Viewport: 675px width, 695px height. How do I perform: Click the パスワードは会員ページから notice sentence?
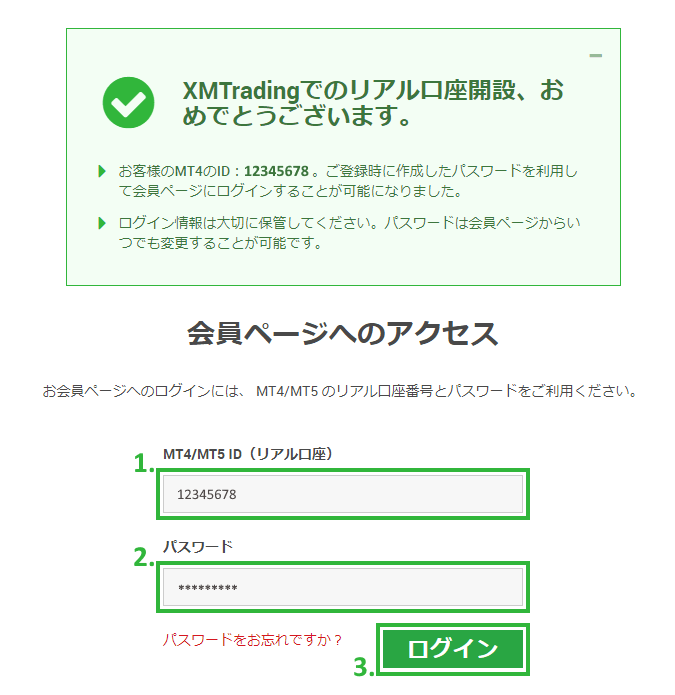pos(349,233)
